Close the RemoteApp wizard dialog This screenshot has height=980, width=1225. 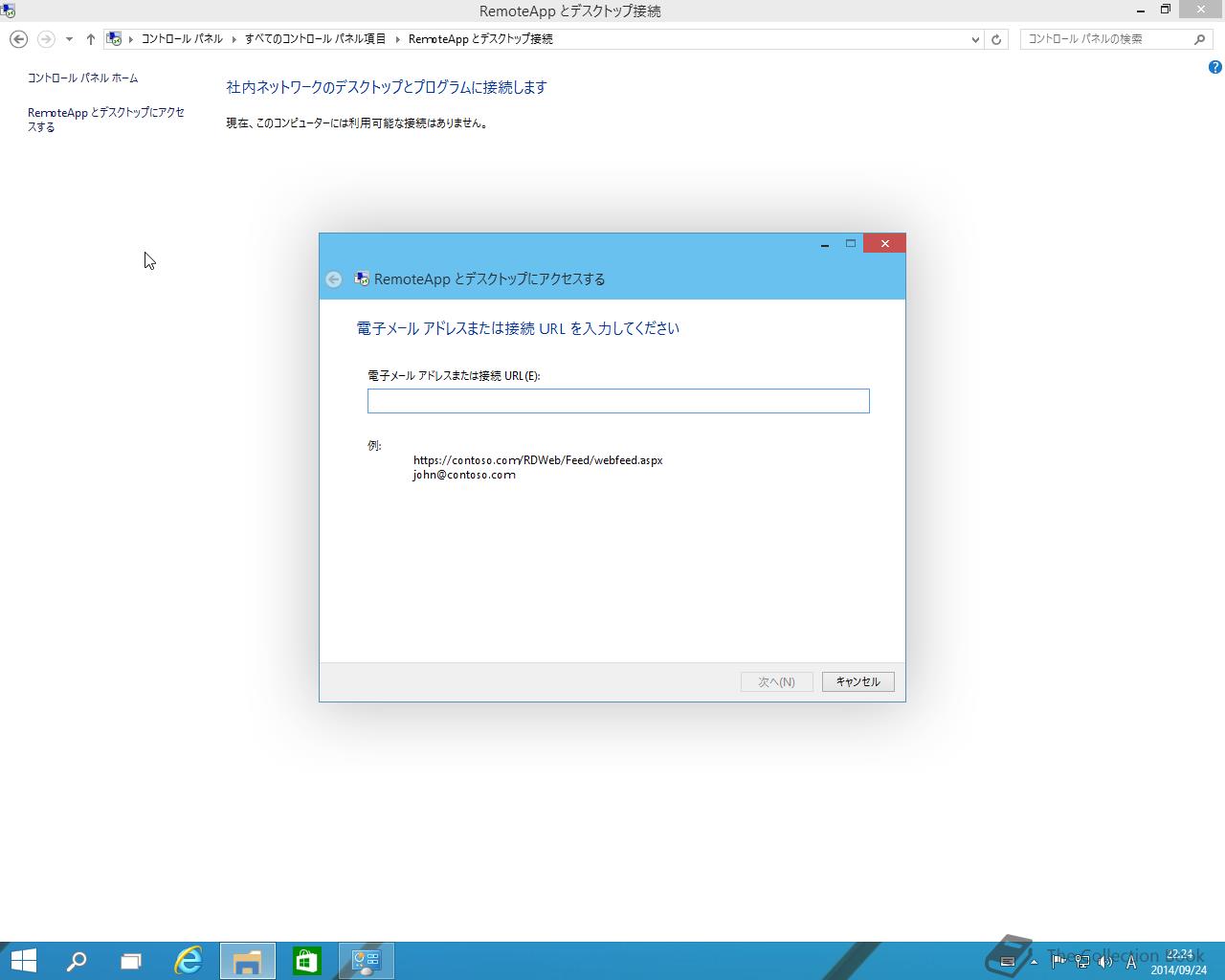884,244
